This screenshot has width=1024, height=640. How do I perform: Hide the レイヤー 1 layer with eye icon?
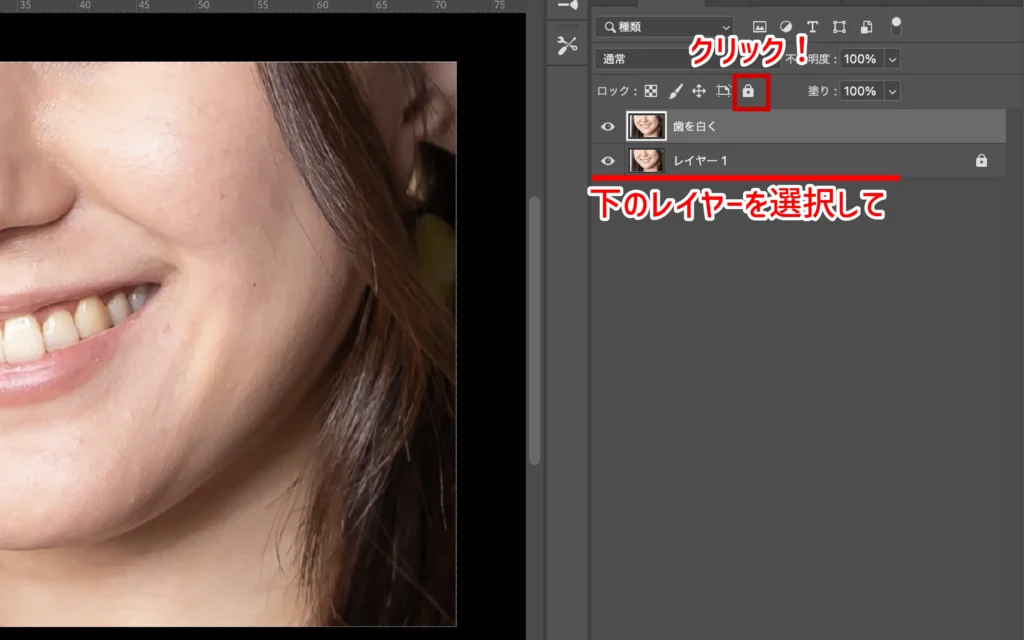pos(607,160)
